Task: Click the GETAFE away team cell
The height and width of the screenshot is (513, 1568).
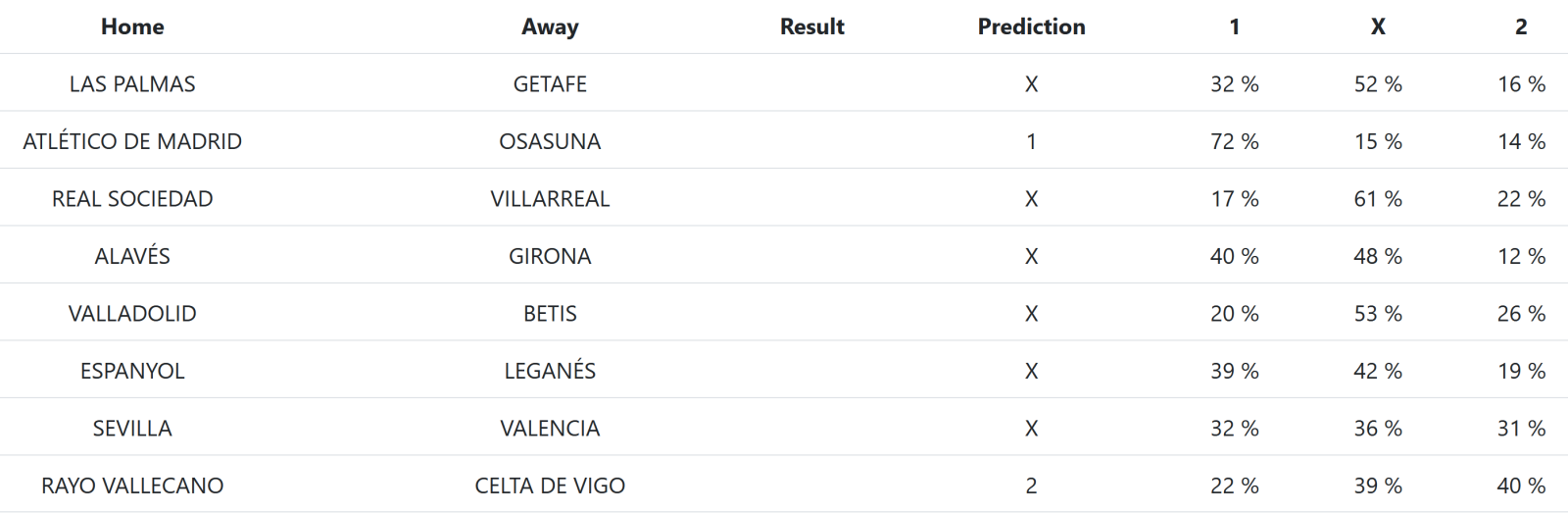Action: (x=550, y=84)
